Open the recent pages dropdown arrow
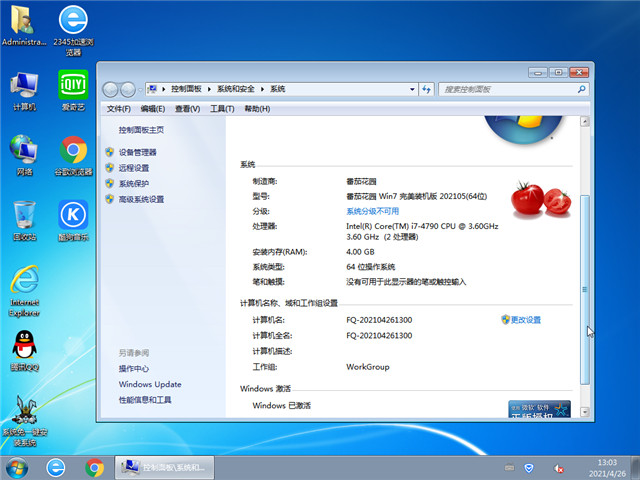640x480 pixels. click(x=140, y=89)
